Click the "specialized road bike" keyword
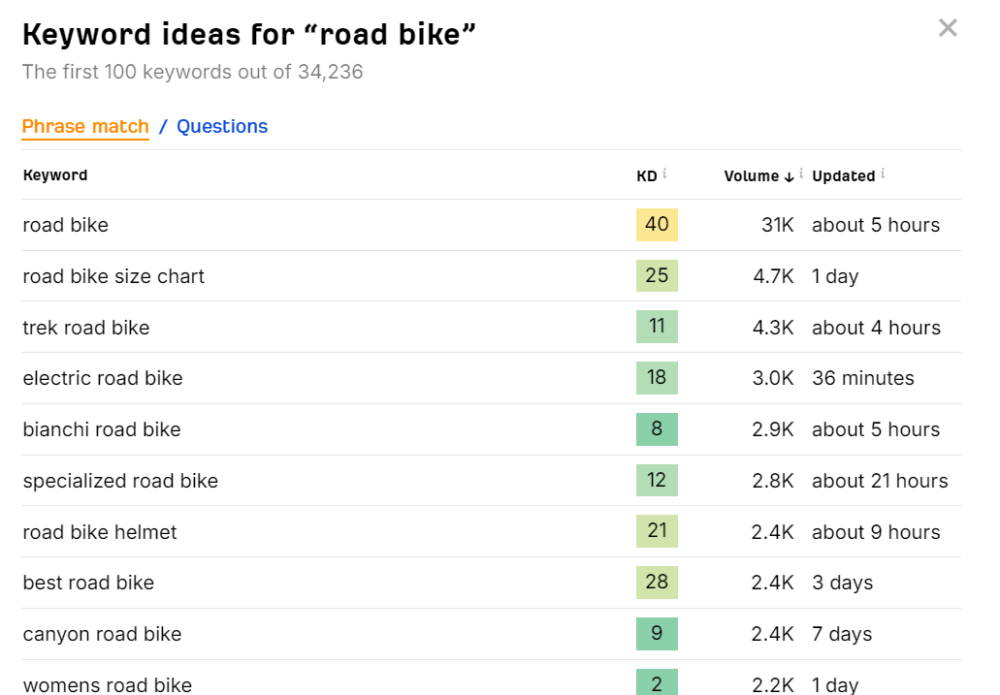 tap(120, 480)
